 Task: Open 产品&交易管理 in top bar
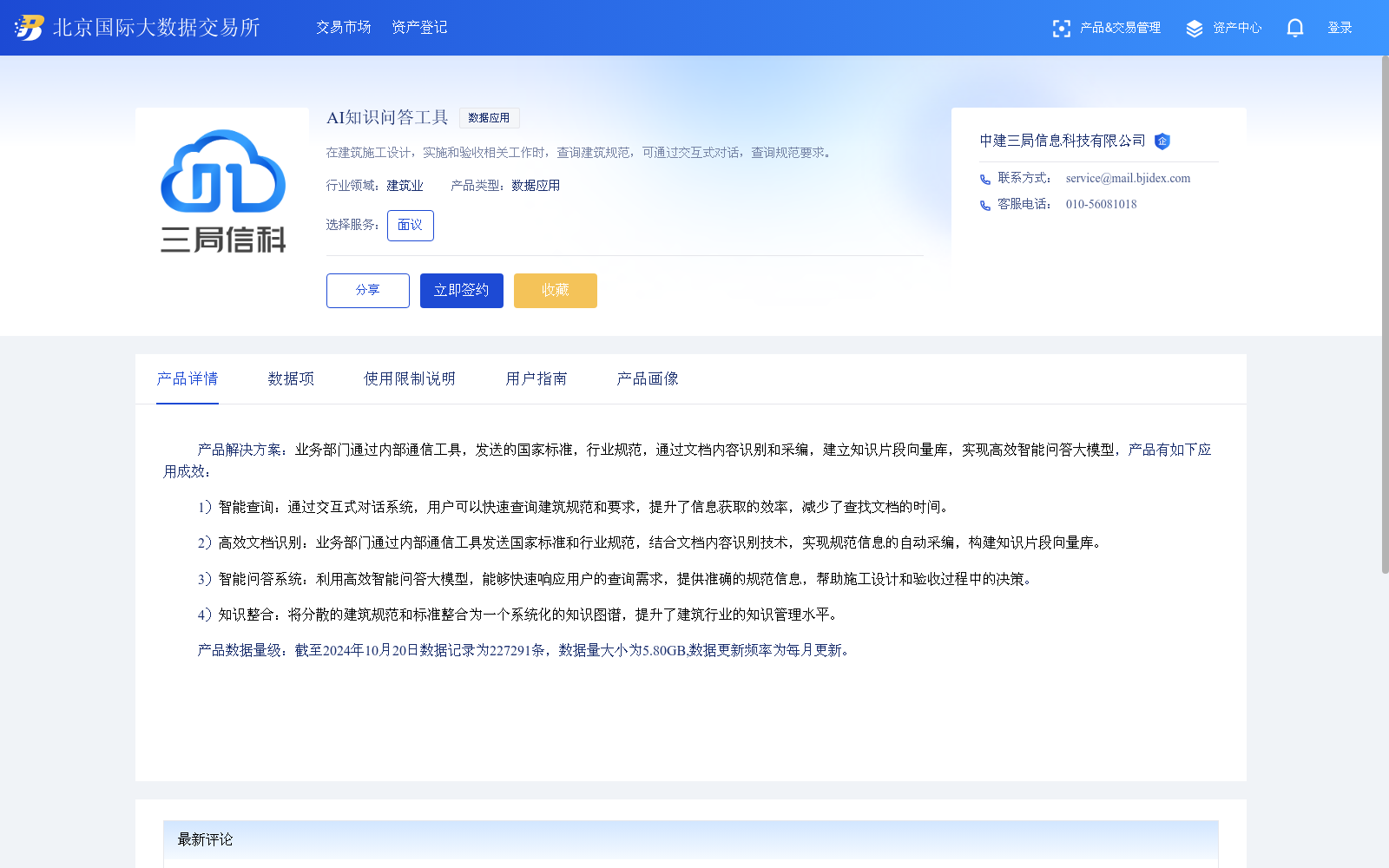click(x=1120, y=28)
